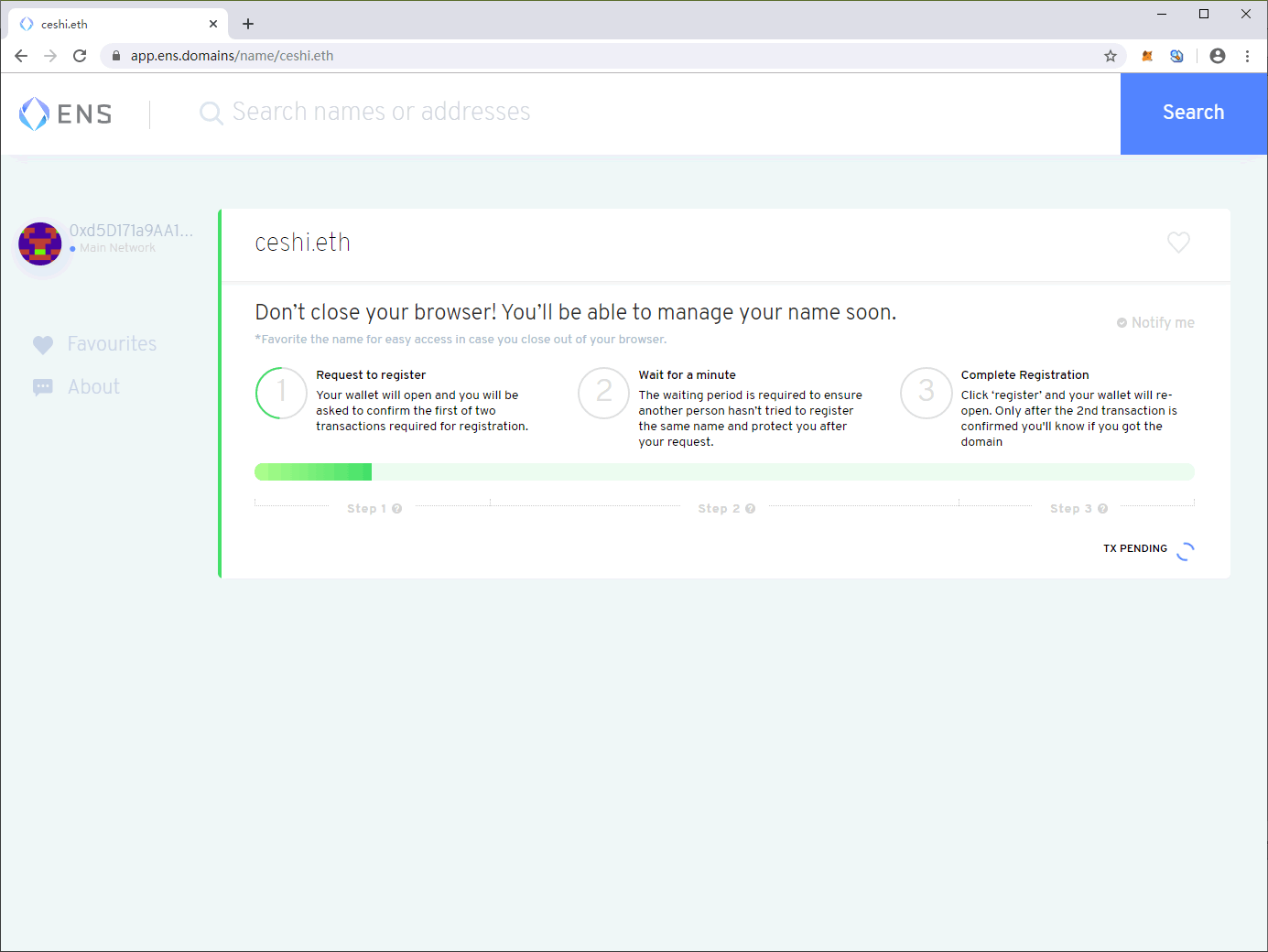The image size is (1268, 952).
Task: Favourite ceshi.eth with the heart icon
Action: (1178, 243)
